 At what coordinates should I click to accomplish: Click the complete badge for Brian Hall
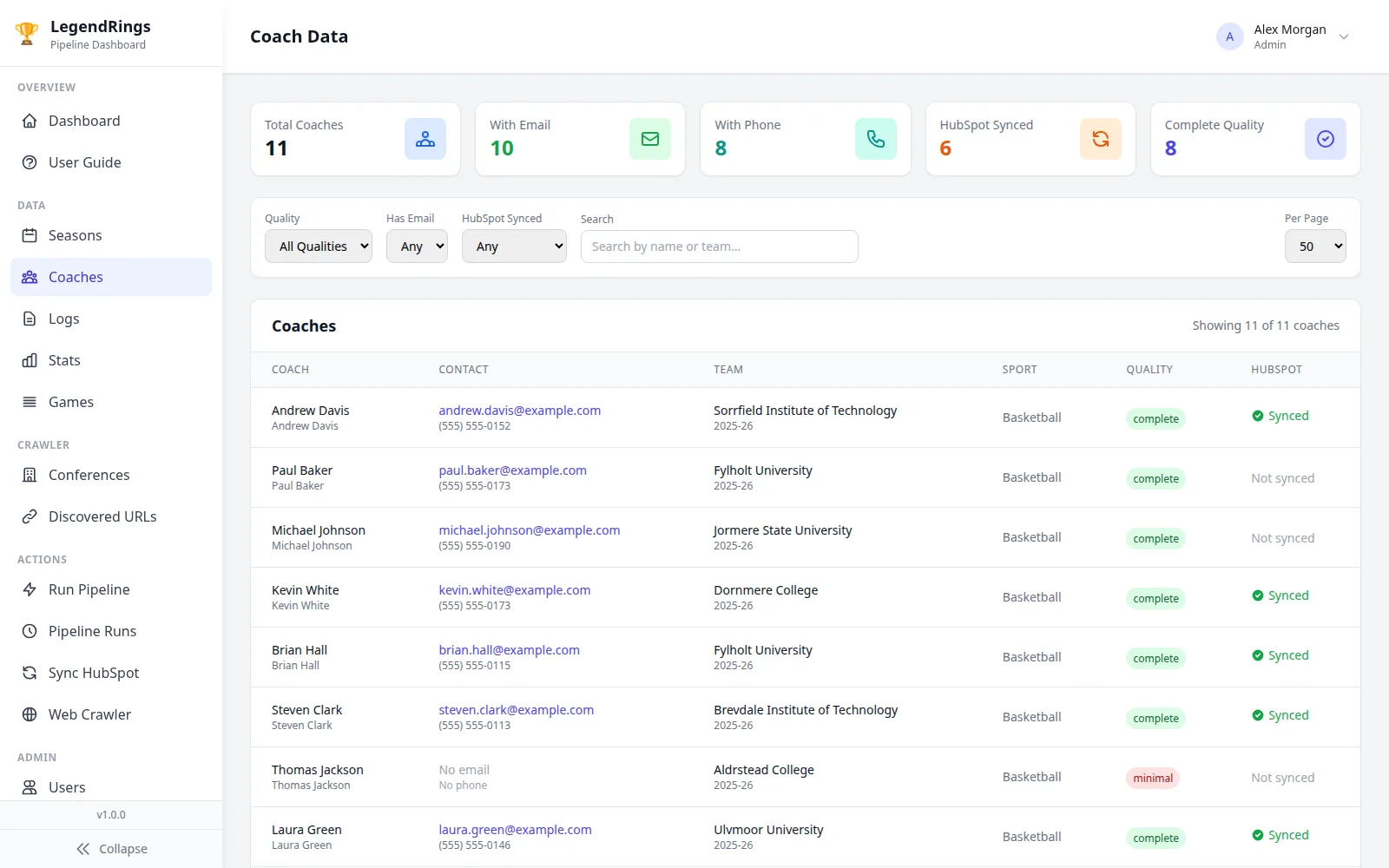click(1155, 658)
